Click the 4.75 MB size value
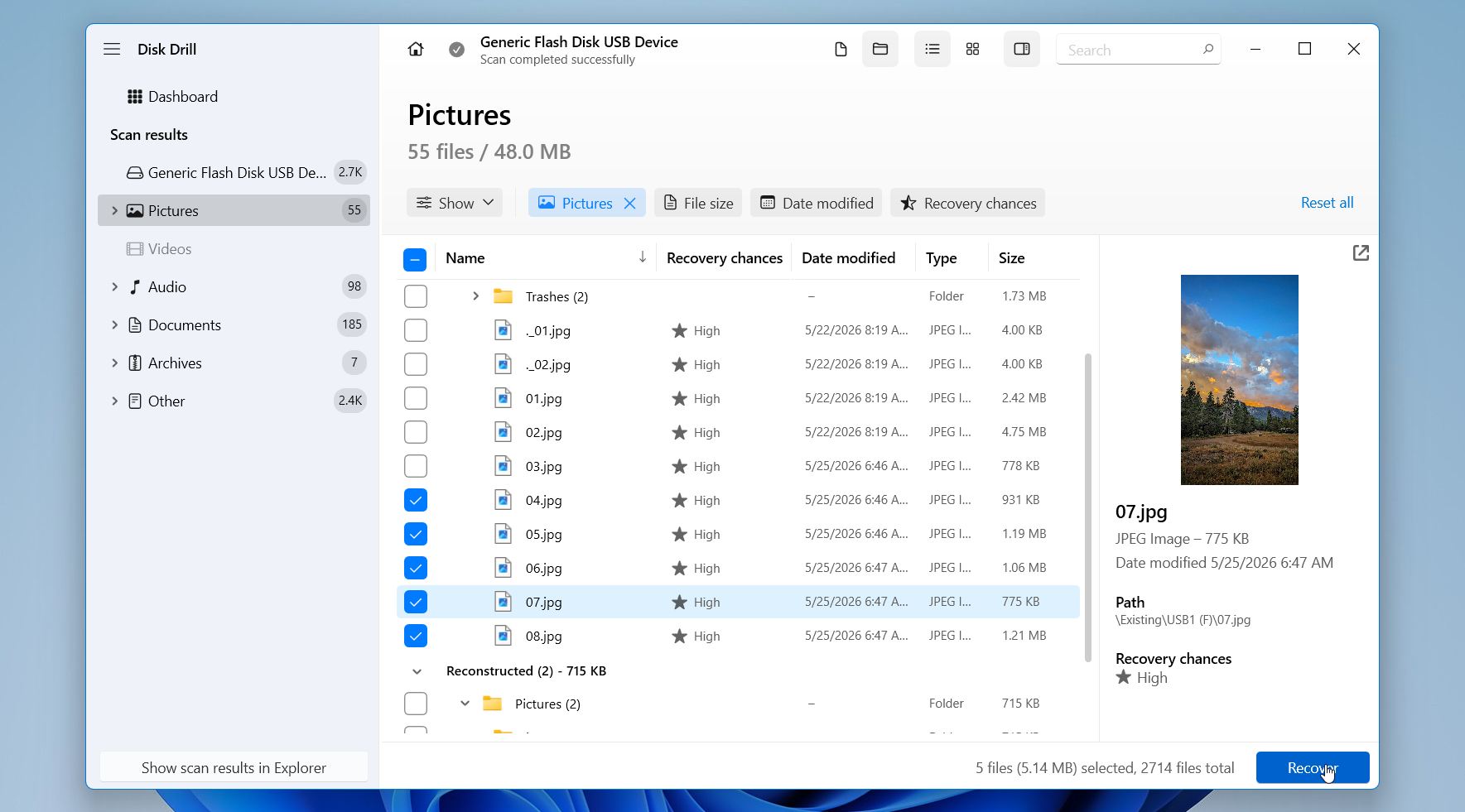This screenshot has width=1465, height=812. point(1024,432)
